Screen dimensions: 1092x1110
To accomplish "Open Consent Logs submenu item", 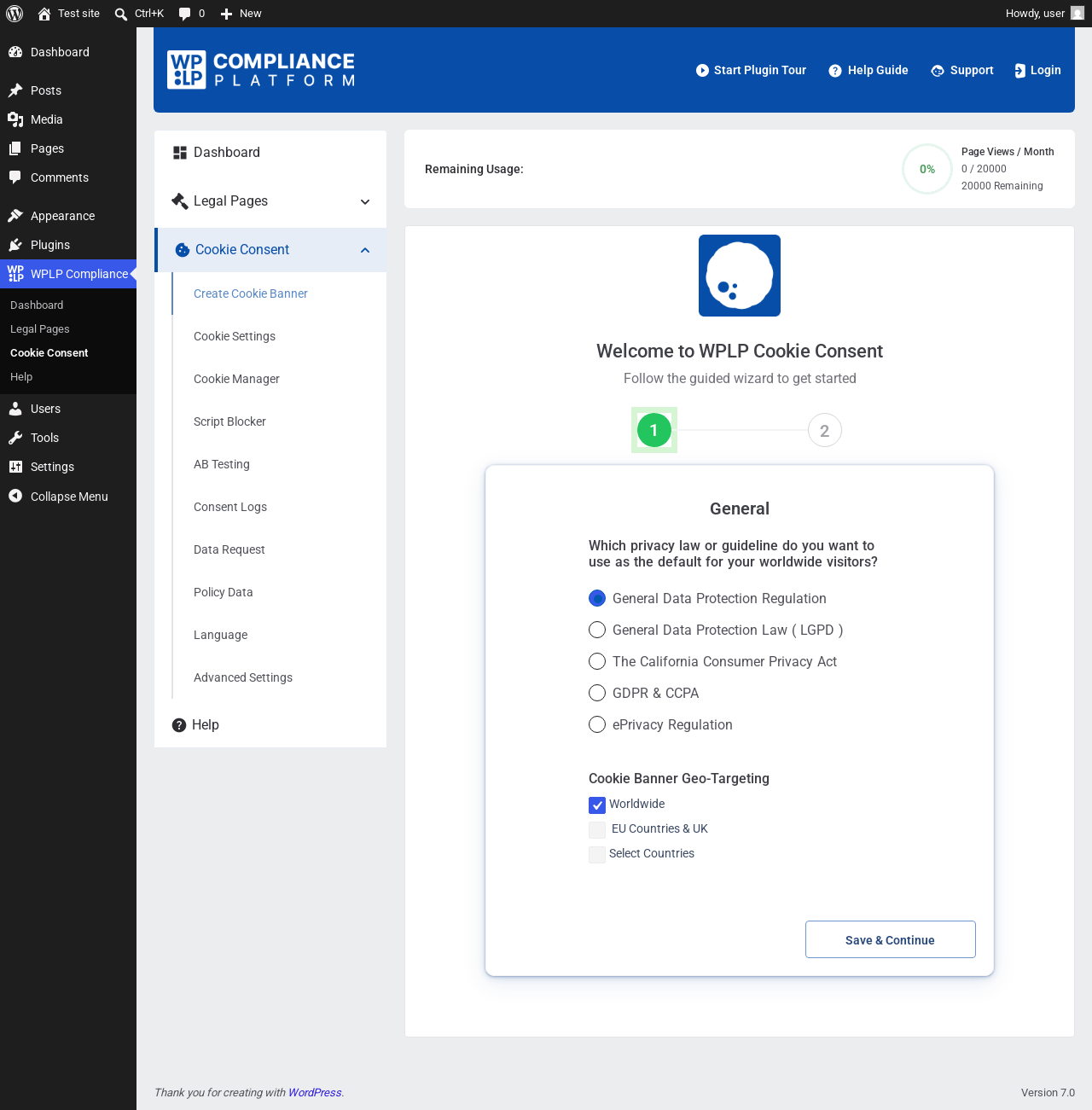I will click(x=230, y=507).
